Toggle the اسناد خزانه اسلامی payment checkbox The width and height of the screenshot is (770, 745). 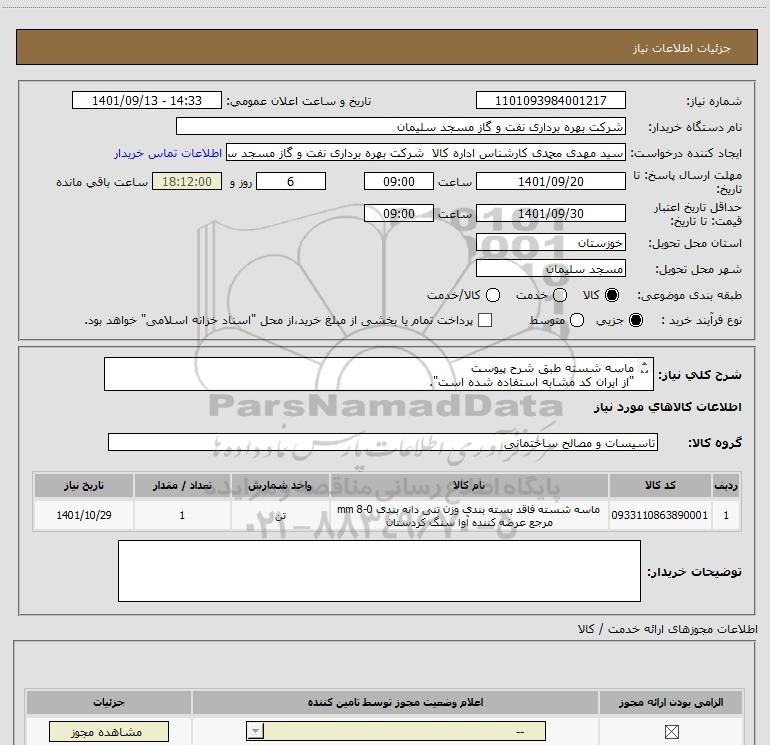pos(485,320)
